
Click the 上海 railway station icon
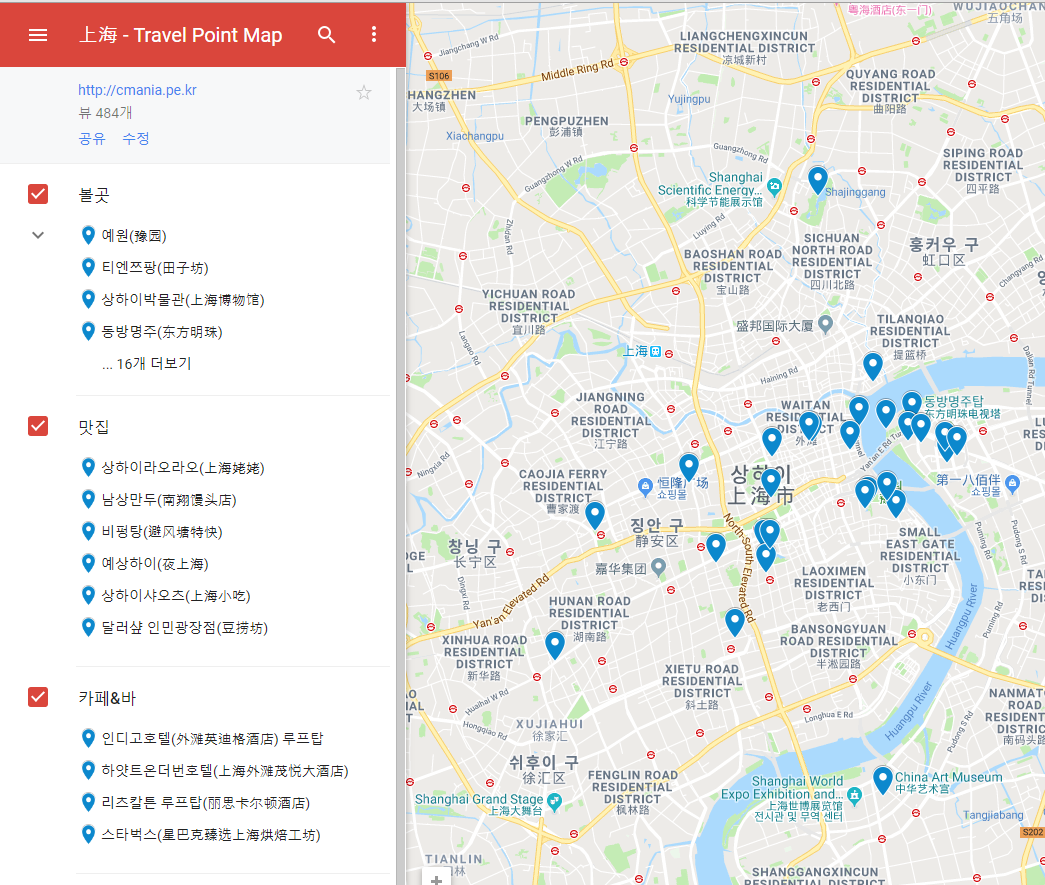tap(655, 351)
